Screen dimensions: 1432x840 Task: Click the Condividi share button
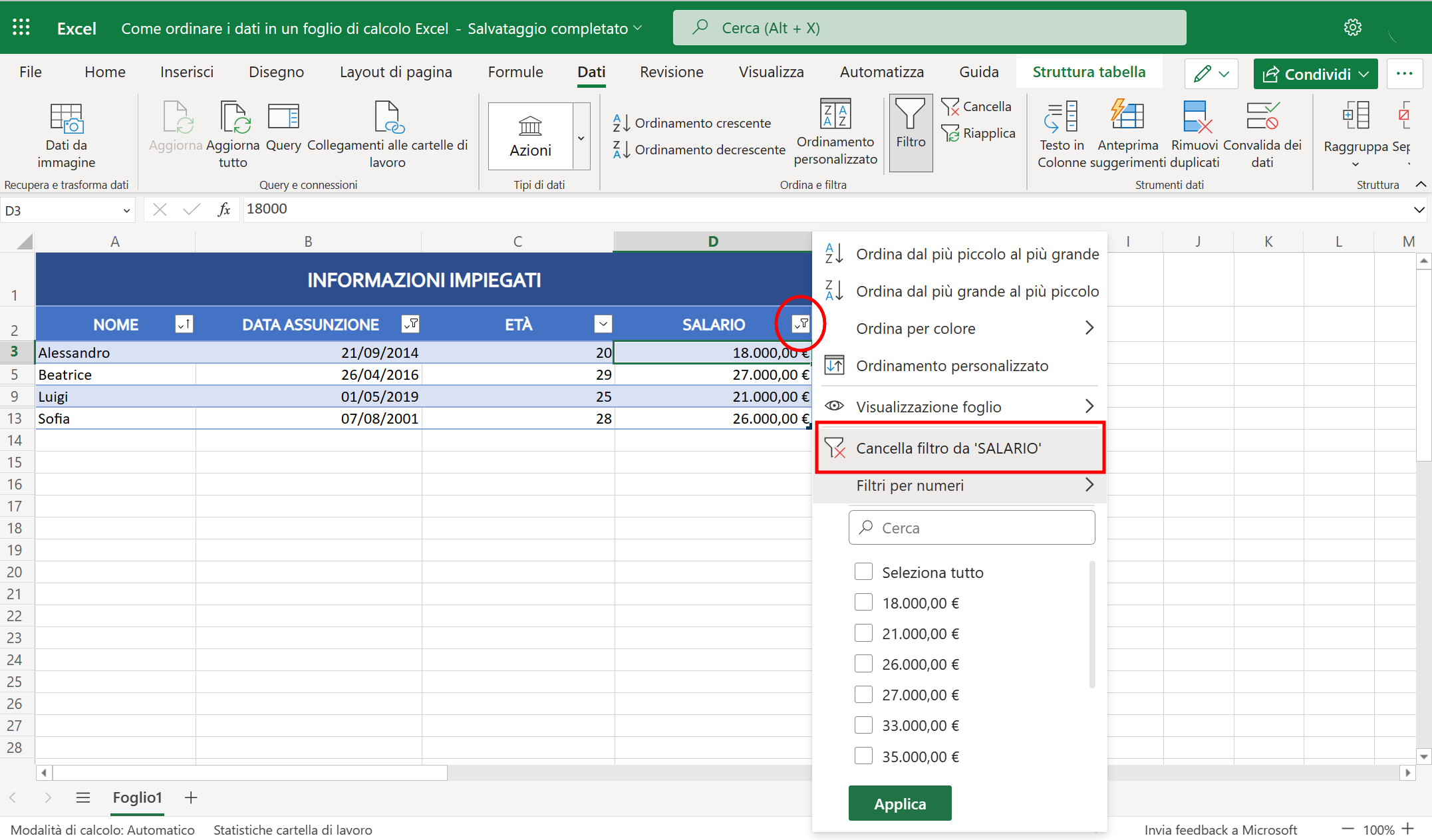tap(1314, 74)
